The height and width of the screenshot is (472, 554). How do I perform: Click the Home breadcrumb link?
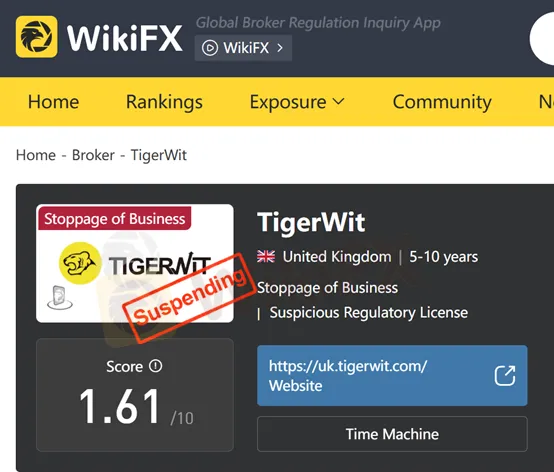pos(36,155)
